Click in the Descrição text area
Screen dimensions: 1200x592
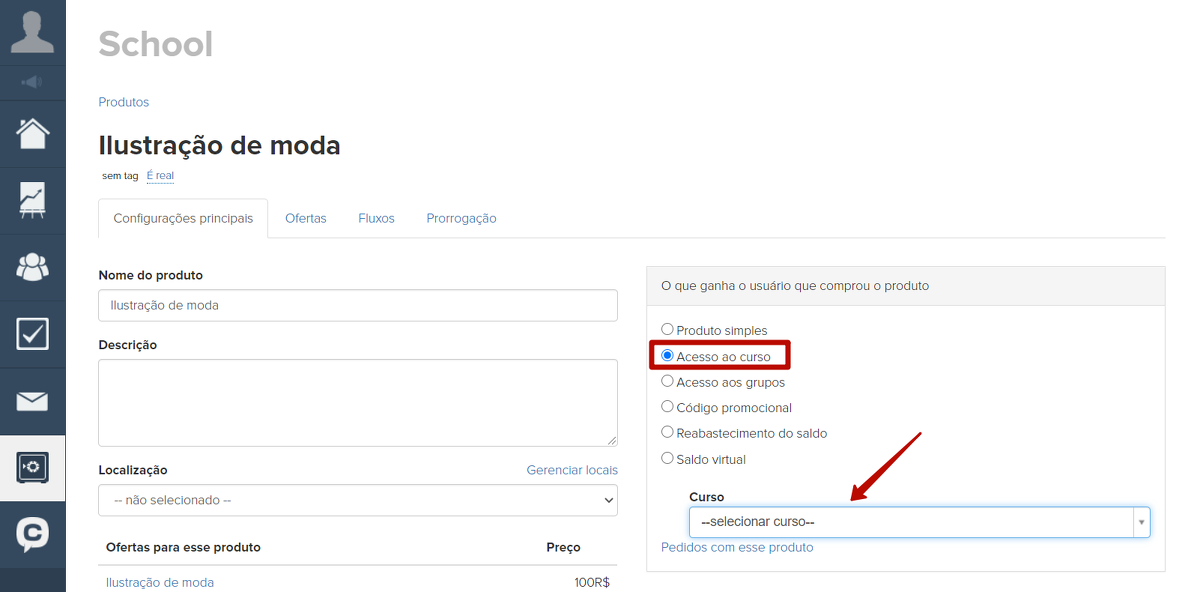tap(357, 402)
